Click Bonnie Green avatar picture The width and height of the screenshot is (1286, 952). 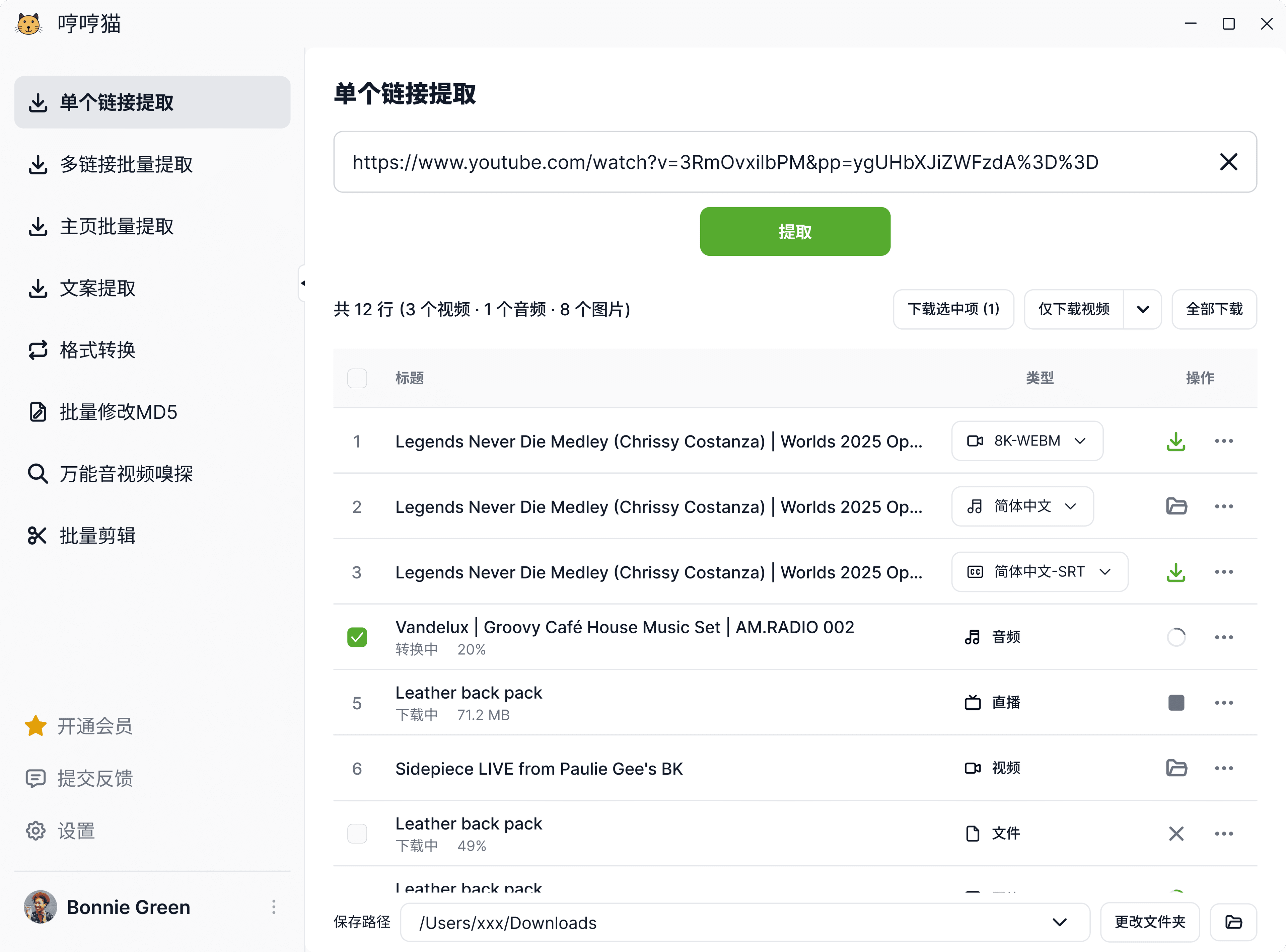(40, 907)
